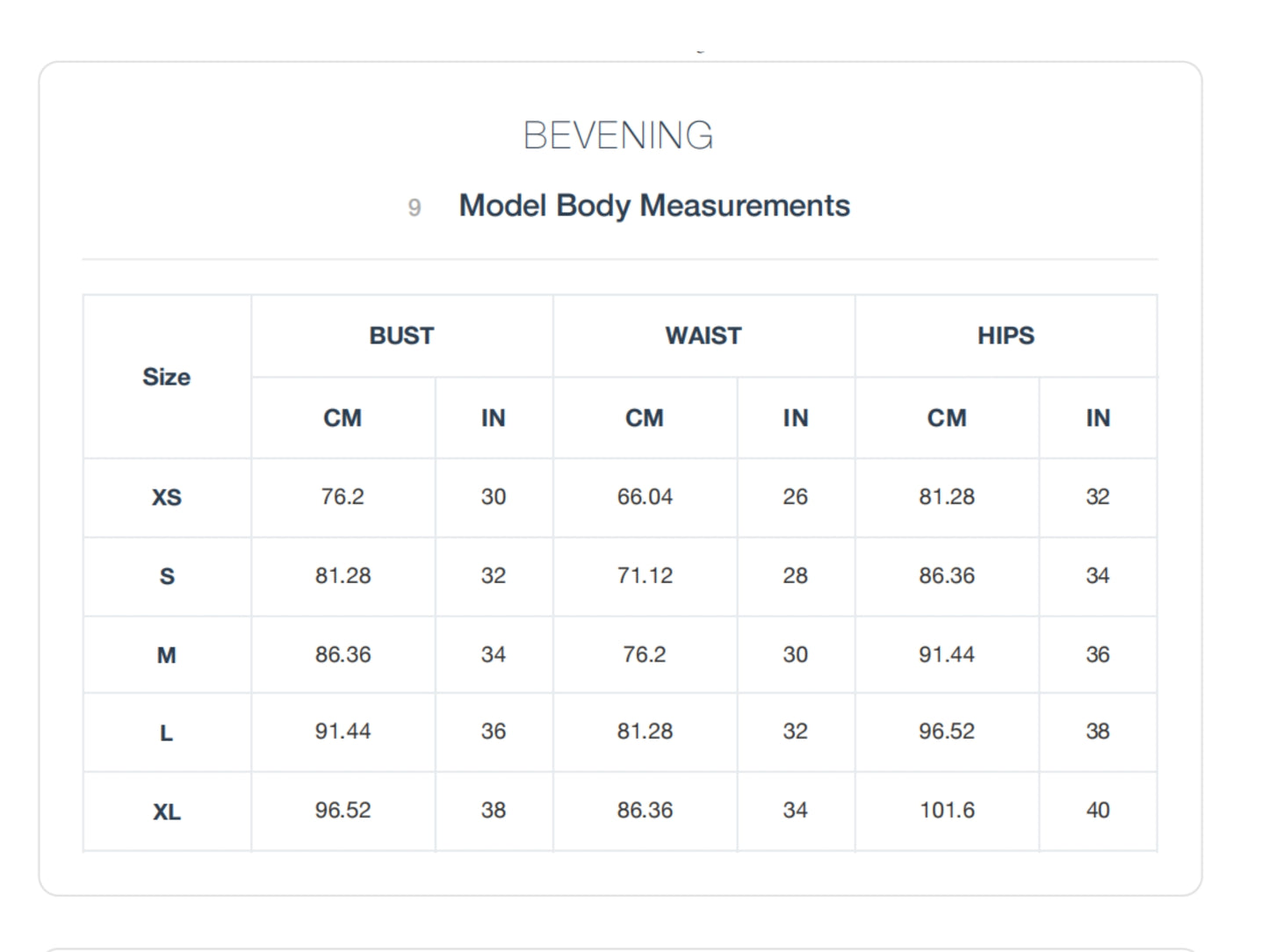Select the BUST column header

click(401, 335)
